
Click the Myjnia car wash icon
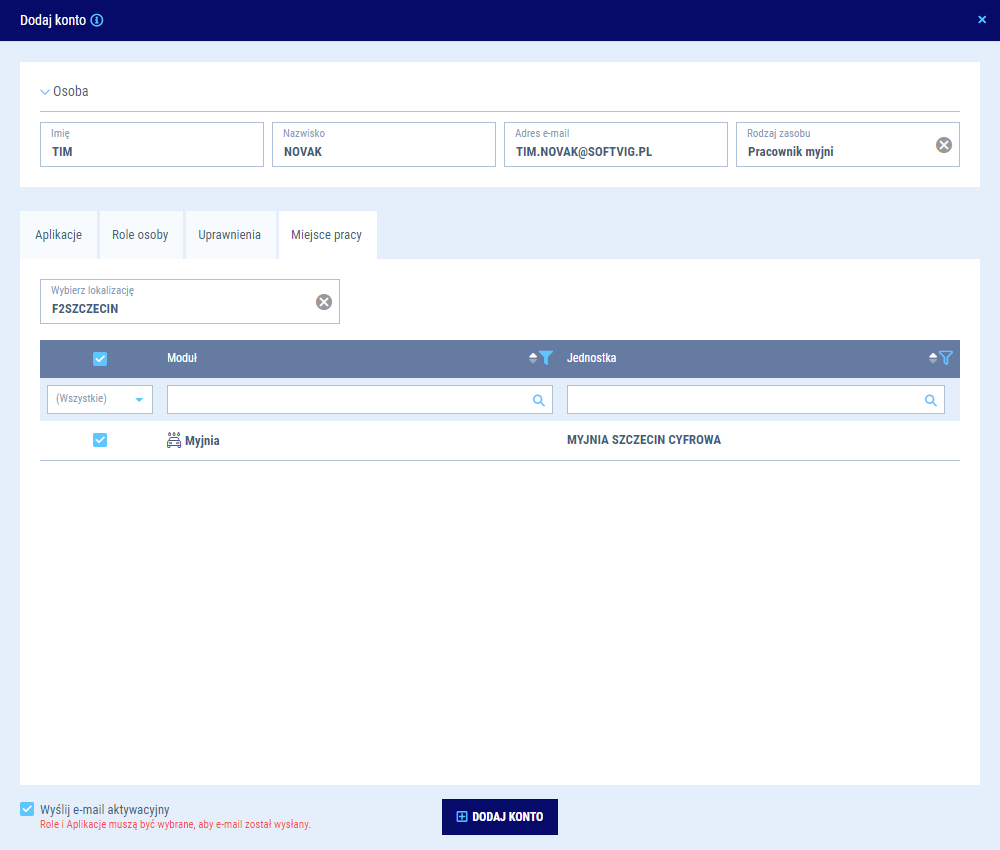pos(174,440)
